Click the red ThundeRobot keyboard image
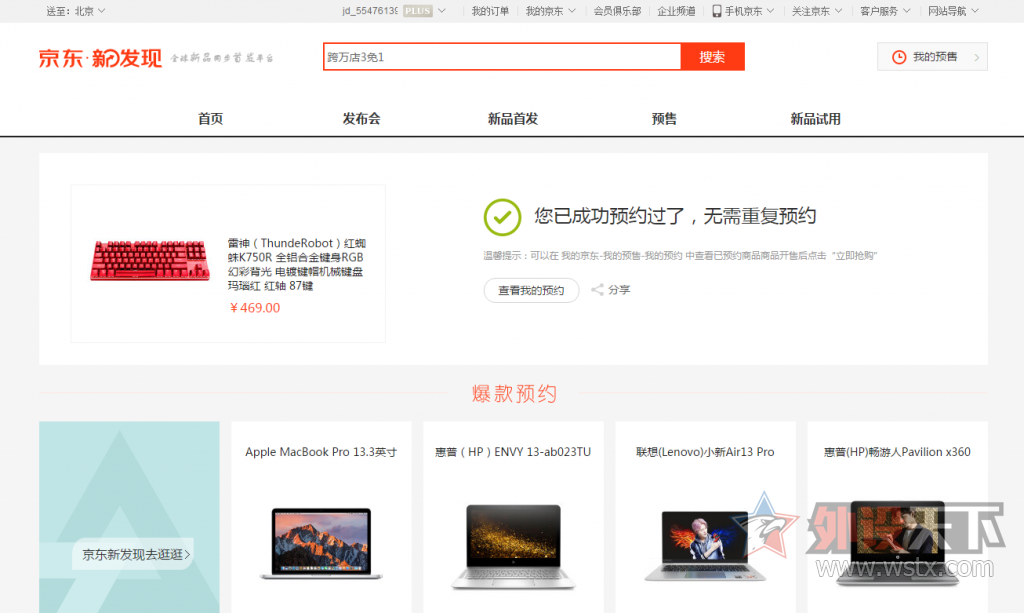 click(x=150, y=261)
